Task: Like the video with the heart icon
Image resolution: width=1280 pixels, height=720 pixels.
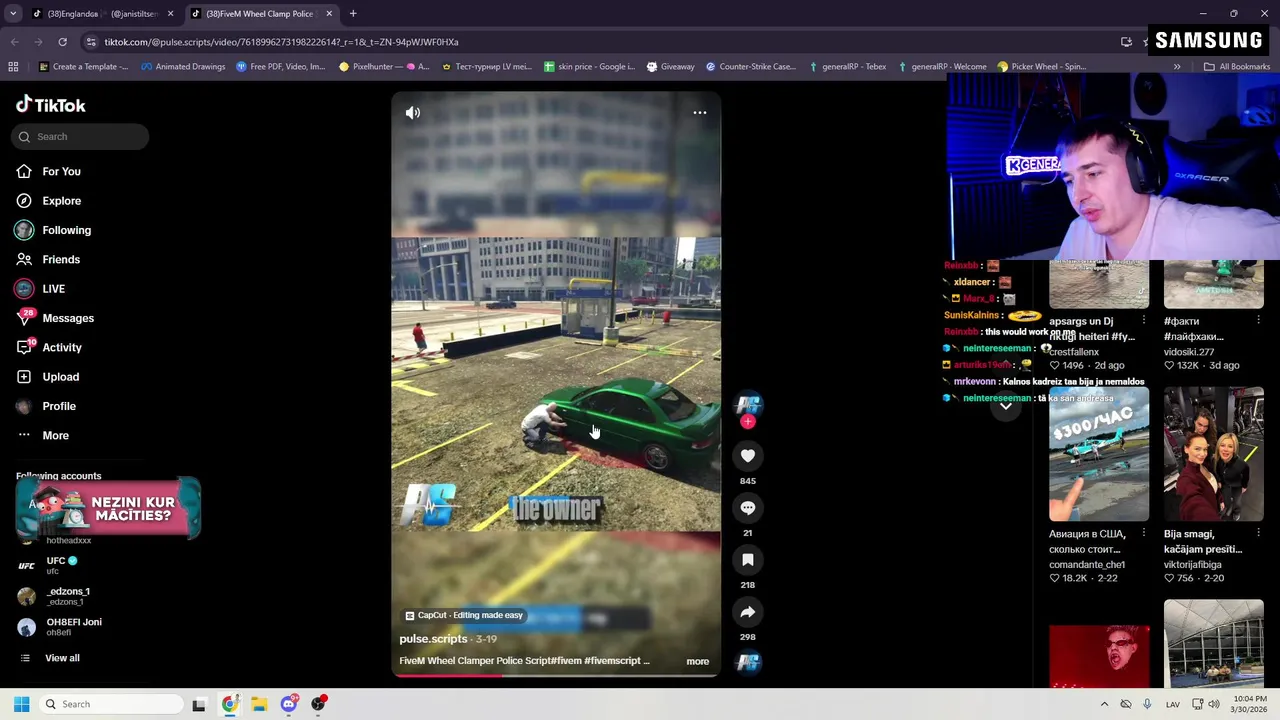Action: (748, 456)
